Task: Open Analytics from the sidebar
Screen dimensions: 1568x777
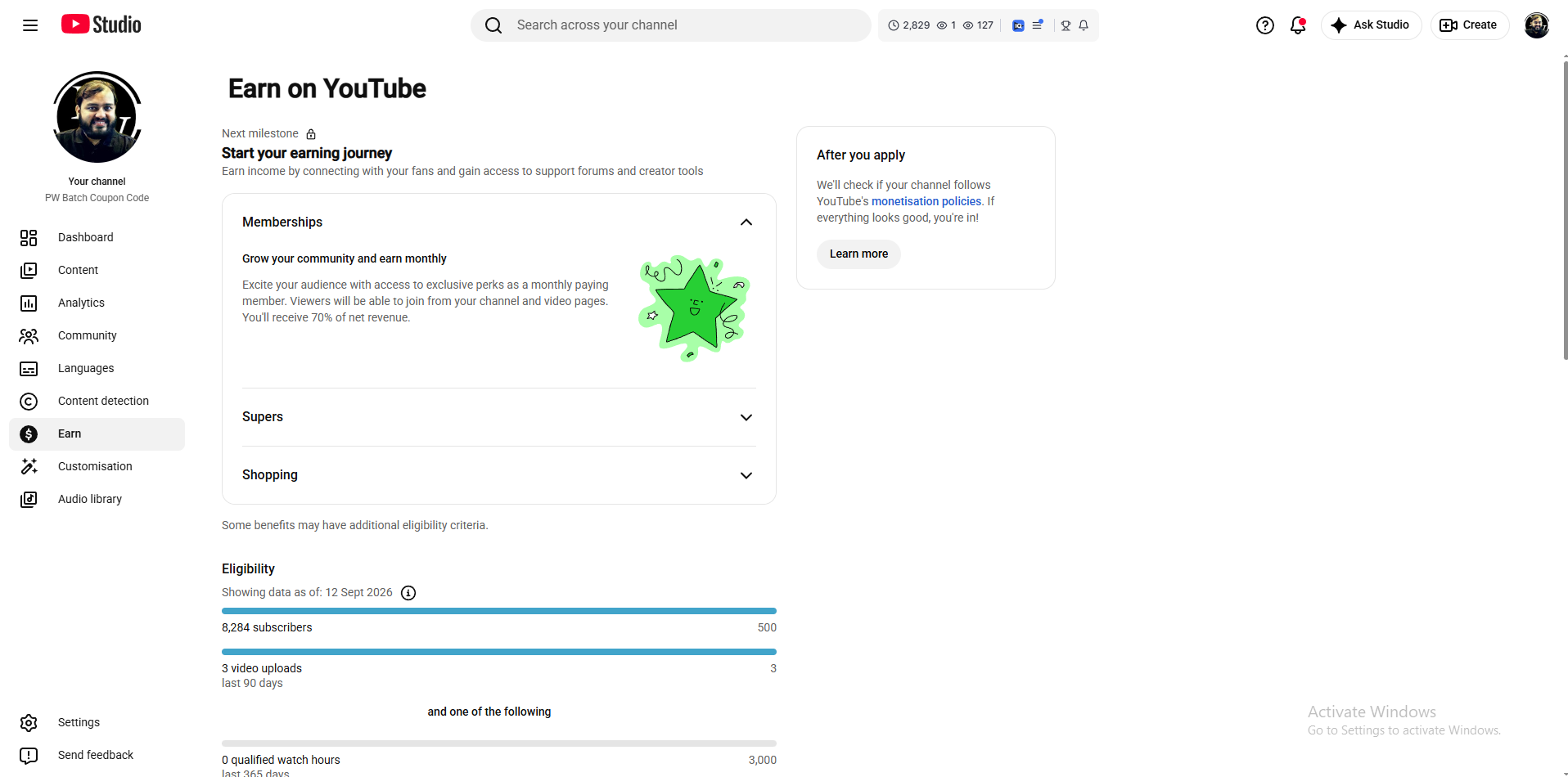Action: [x=97, y=303]
